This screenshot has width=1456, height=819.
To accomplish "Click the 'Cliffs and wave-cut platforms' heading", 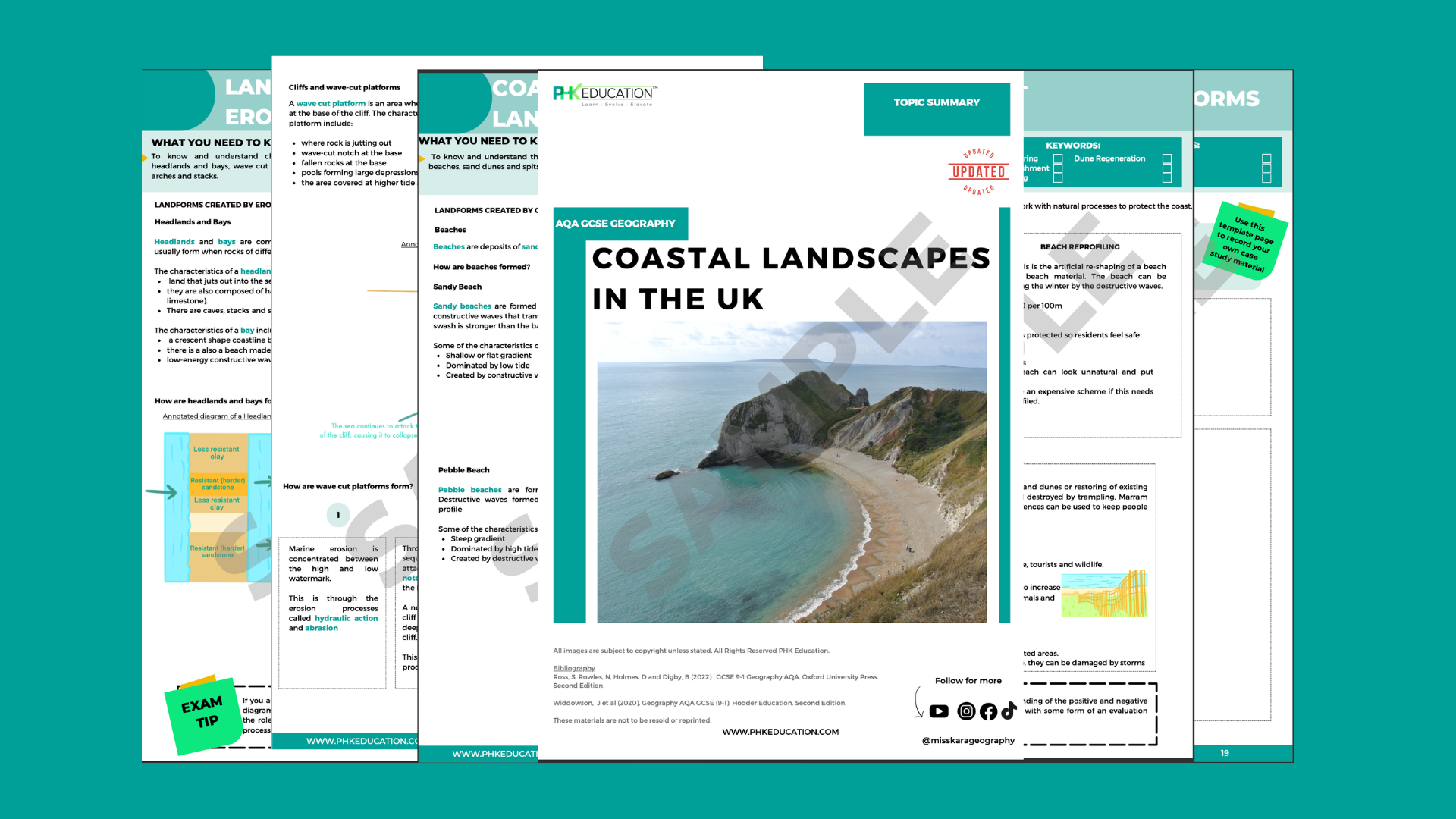I will point(344,88).
